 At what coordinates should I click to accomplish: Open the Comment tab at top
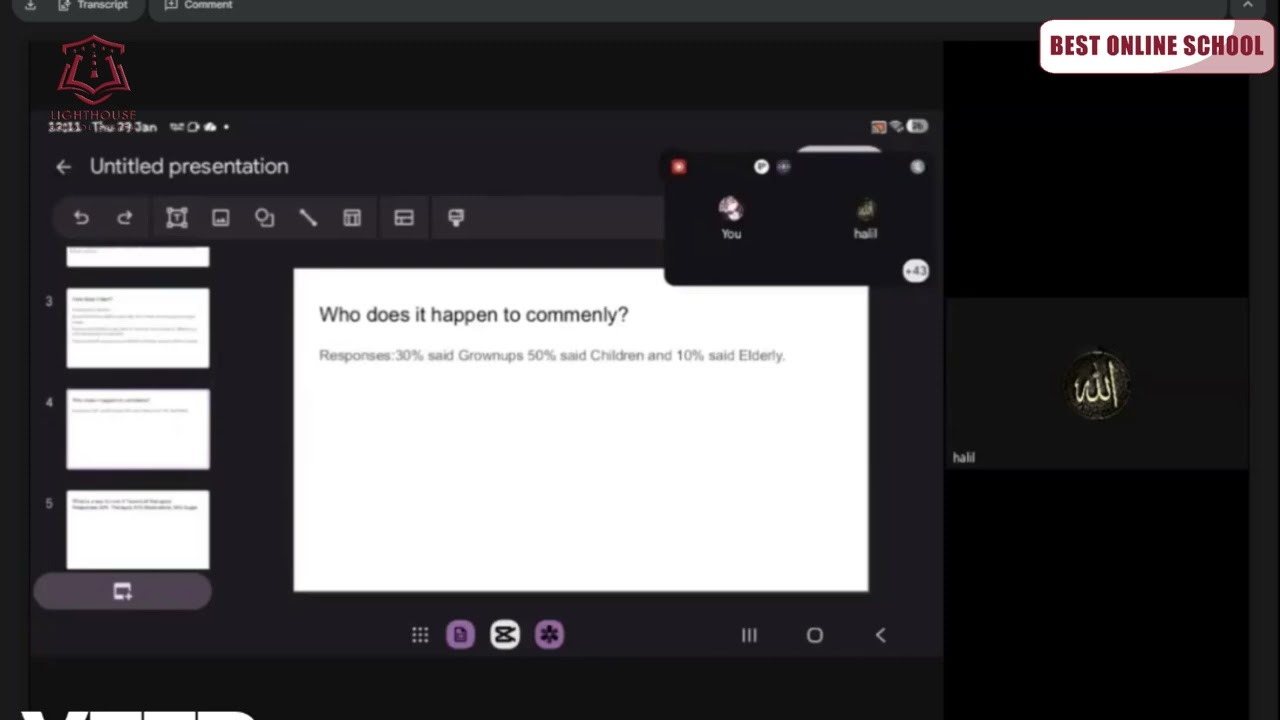coord(198,6)
